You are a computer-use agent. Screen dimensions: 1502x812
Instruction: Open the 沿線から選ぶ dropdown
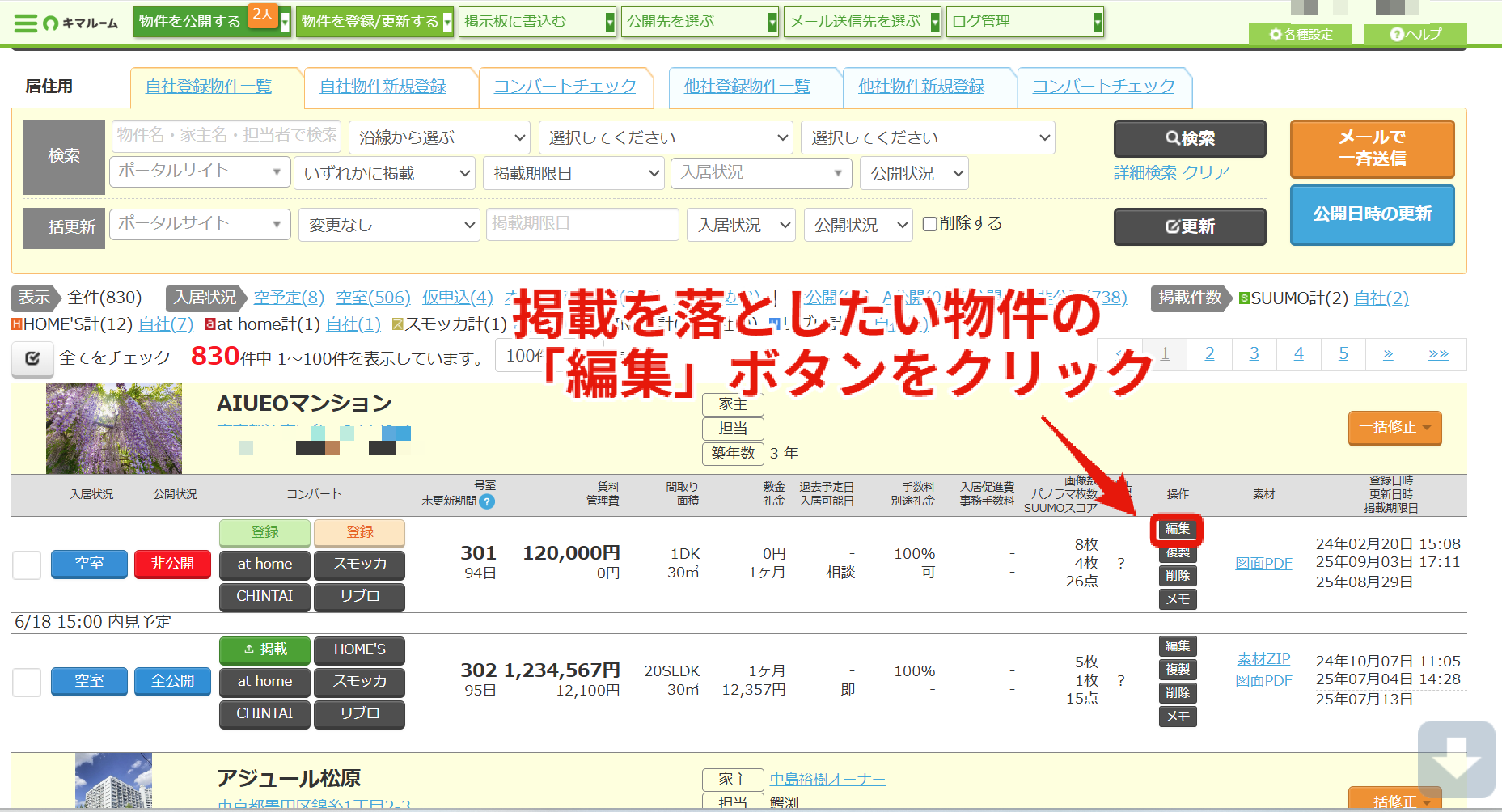pyautogui.click(x=440, y=137)
